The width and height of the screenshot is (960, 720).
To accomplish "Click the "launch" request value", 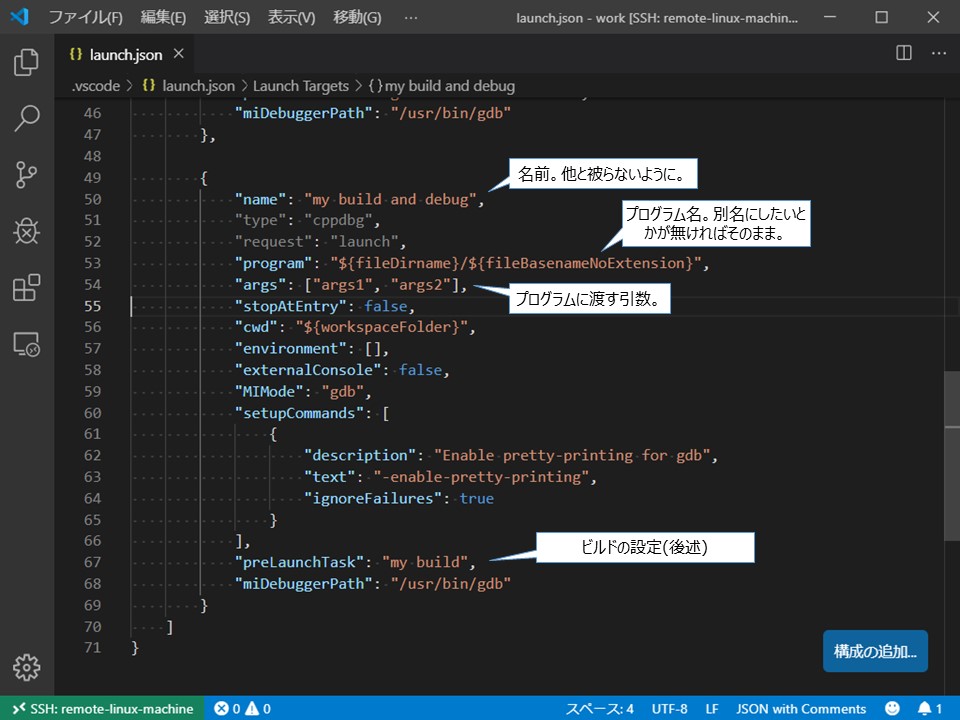I will point(364,241).
